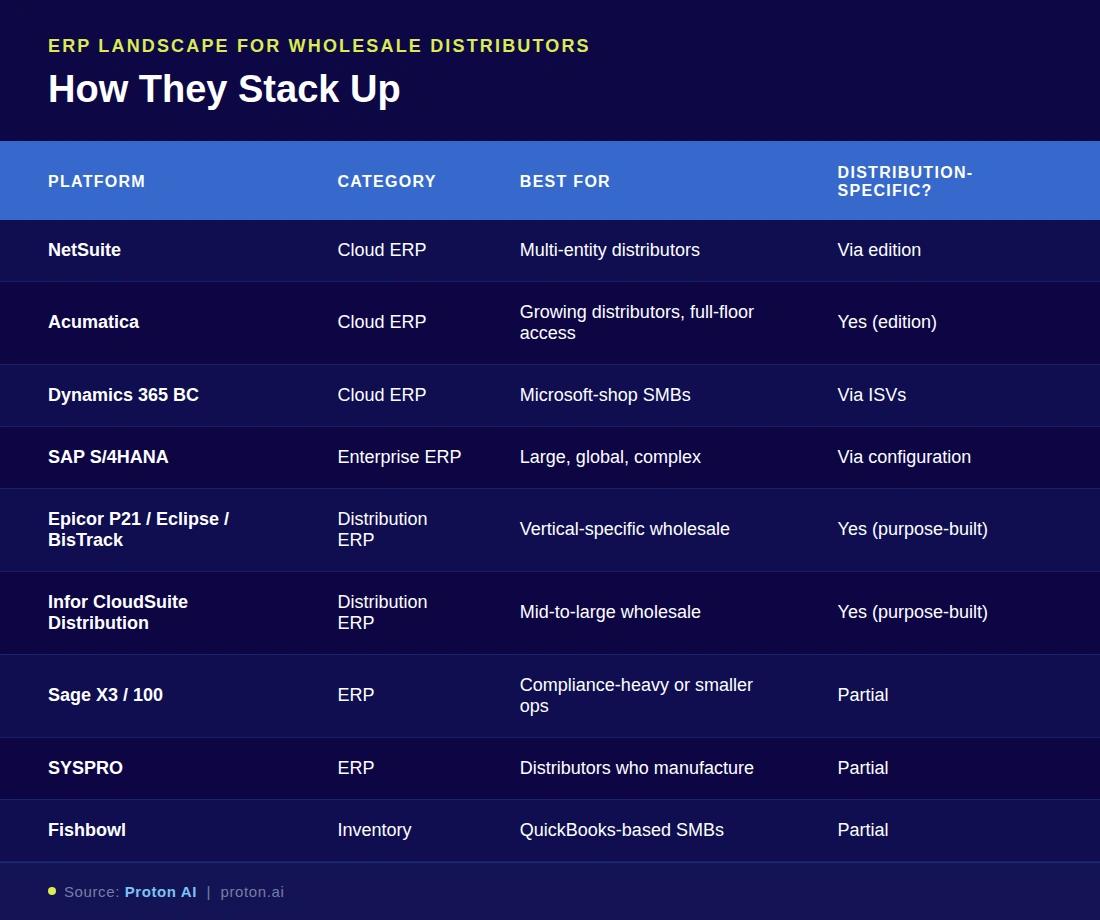Click the Acumatica platform name
This screenshot has height=920, width=1100.
[x=93, y=322]
